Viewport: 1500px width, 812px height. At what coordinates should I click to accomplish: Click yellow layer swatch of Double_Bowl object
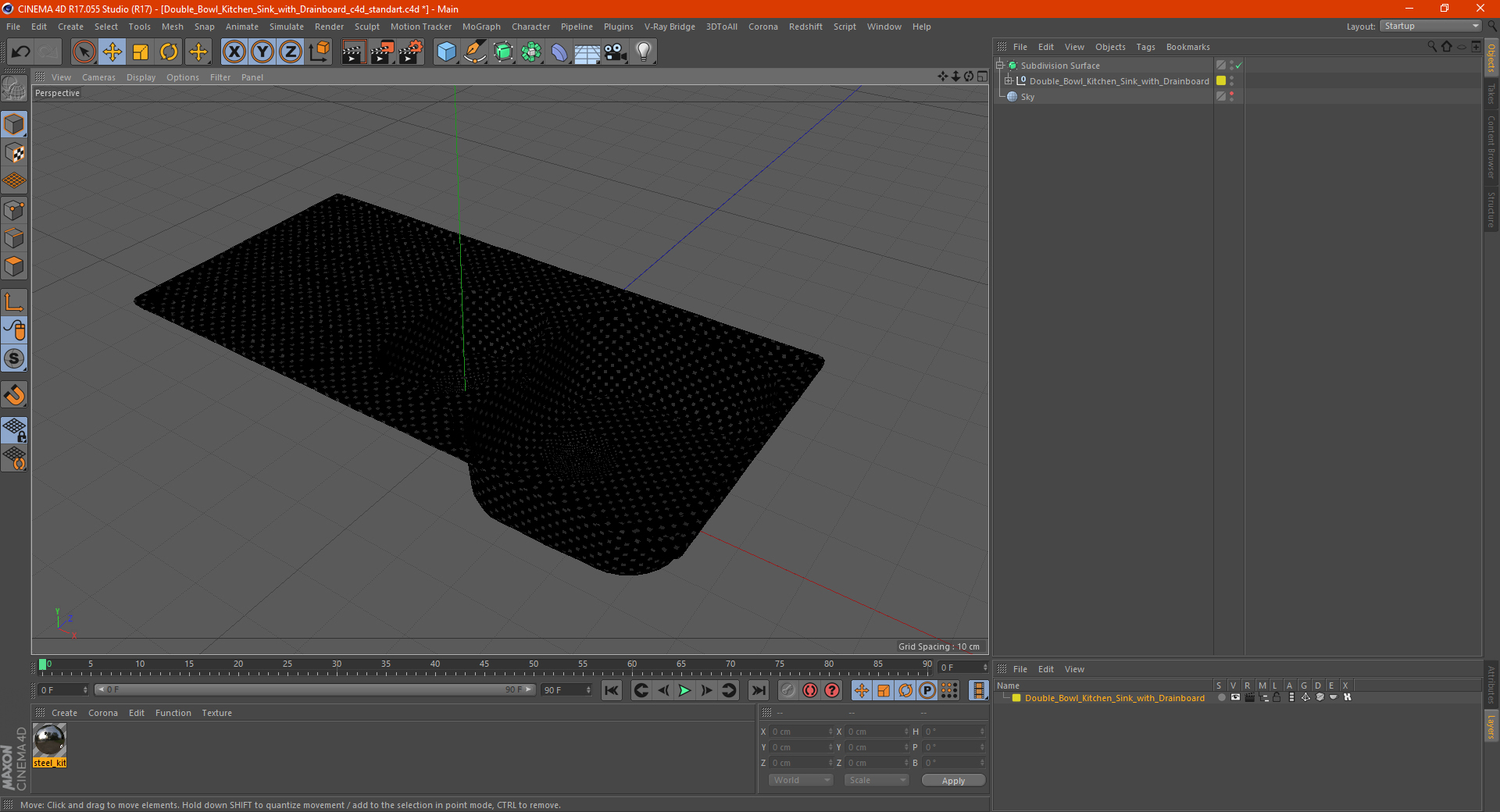[x=1221, y=80]
